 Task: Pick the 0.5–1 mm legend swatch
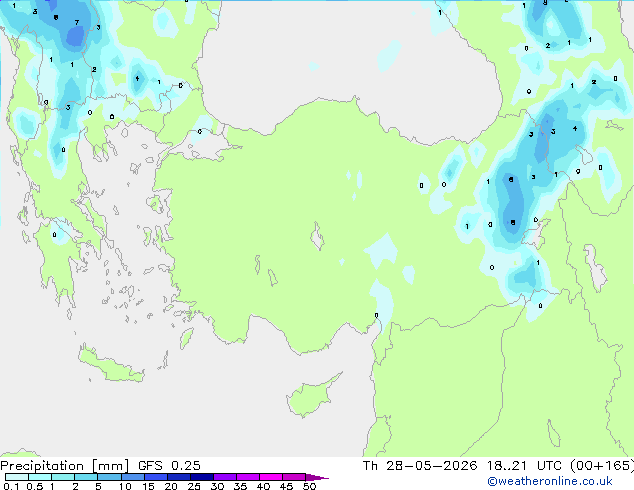40,477
